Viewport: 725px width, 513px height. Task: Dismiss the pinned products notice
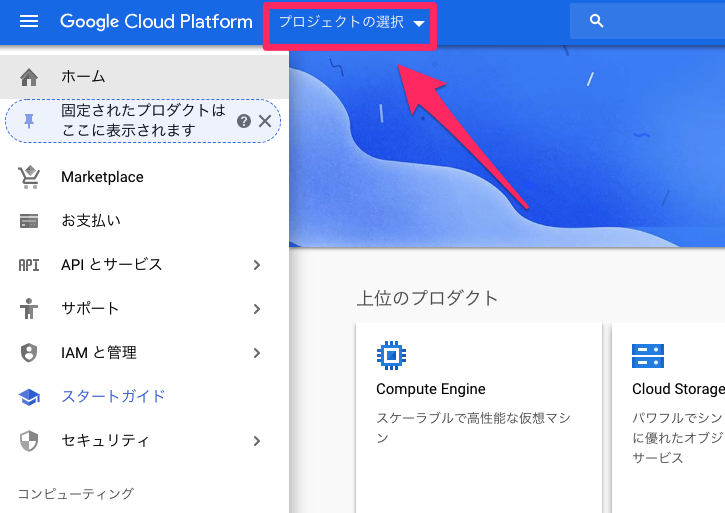pyautogui.click(x=265, y=121)
